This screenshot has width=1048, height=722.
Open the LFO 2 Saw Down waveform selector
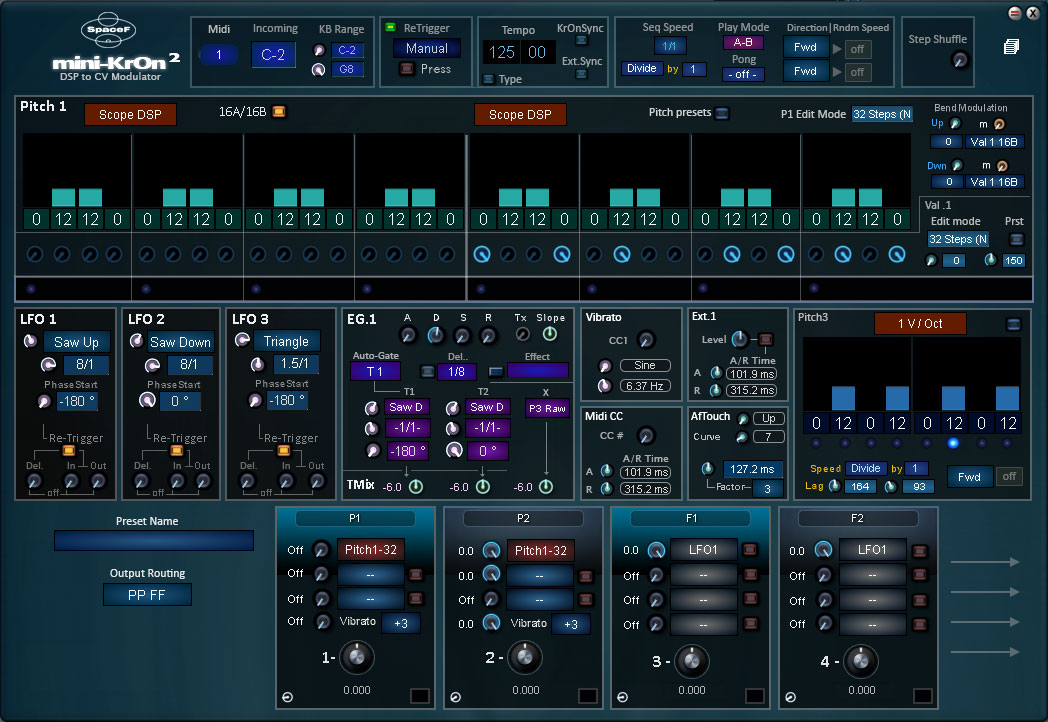(180, 342)
